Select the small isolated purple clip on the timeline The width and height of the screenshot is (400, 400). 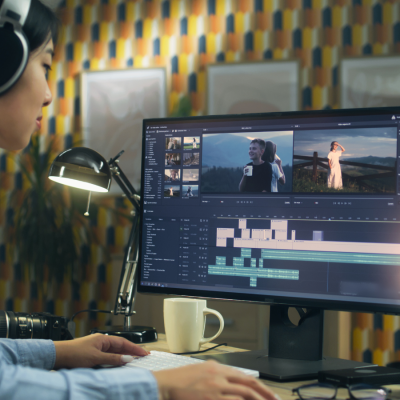pos(318,235)
